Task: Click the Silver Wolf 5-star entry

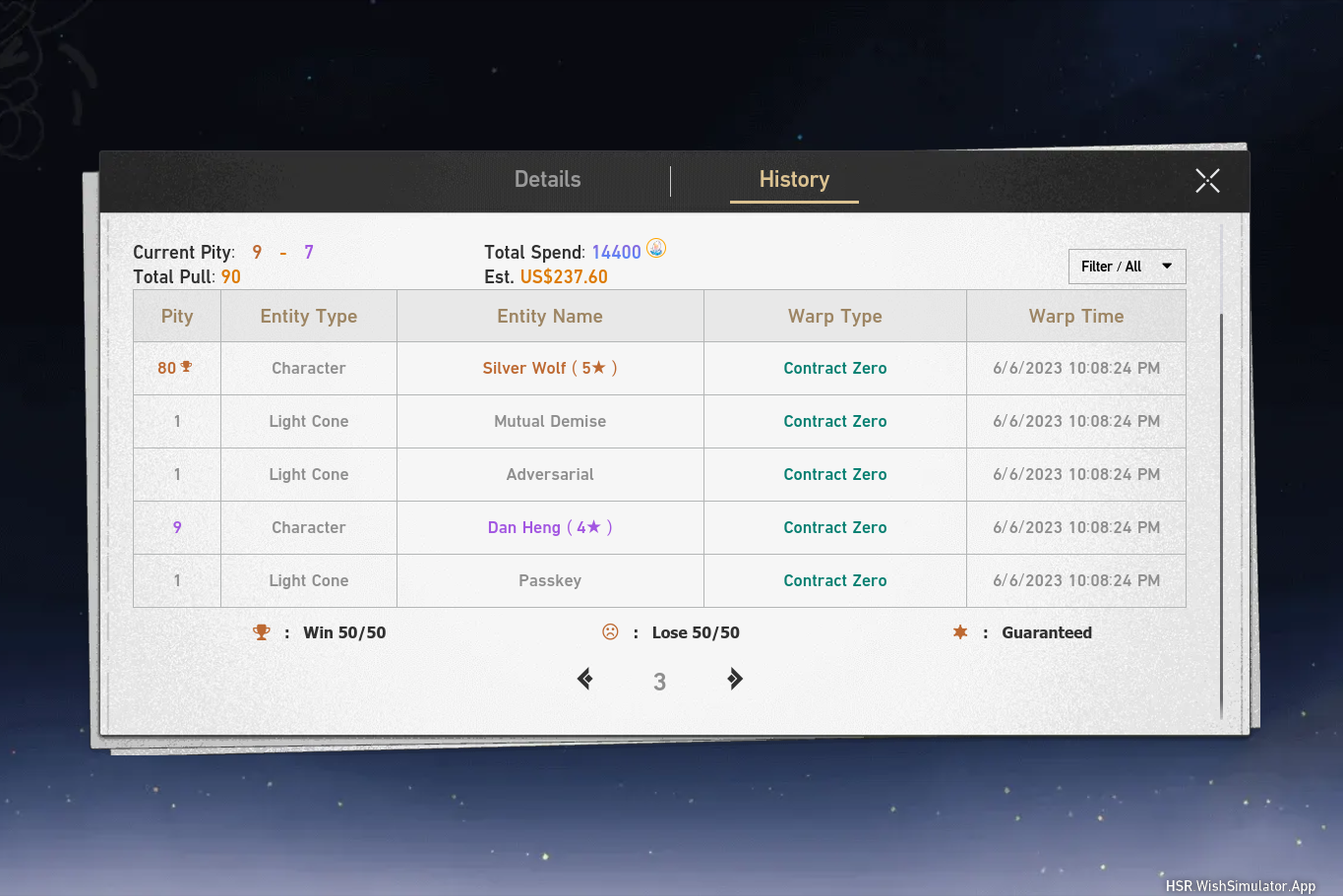Action: pos(549,368)
